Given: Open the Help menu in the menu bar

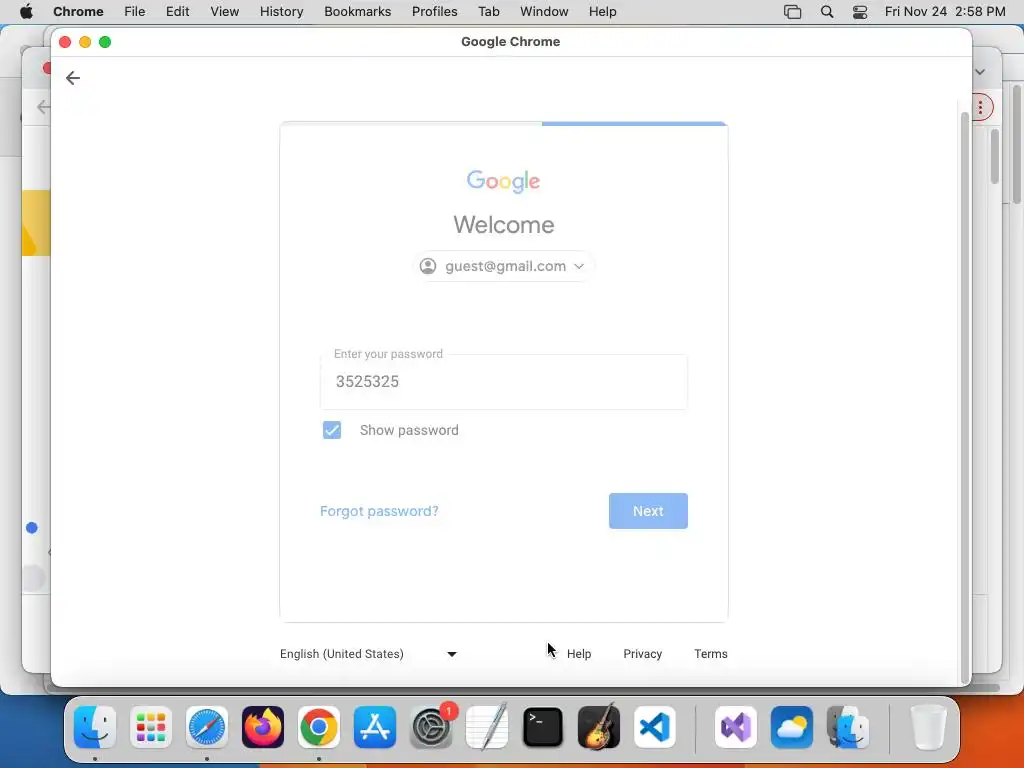Looking at the screenshot, I should click(x=602, y=12).
